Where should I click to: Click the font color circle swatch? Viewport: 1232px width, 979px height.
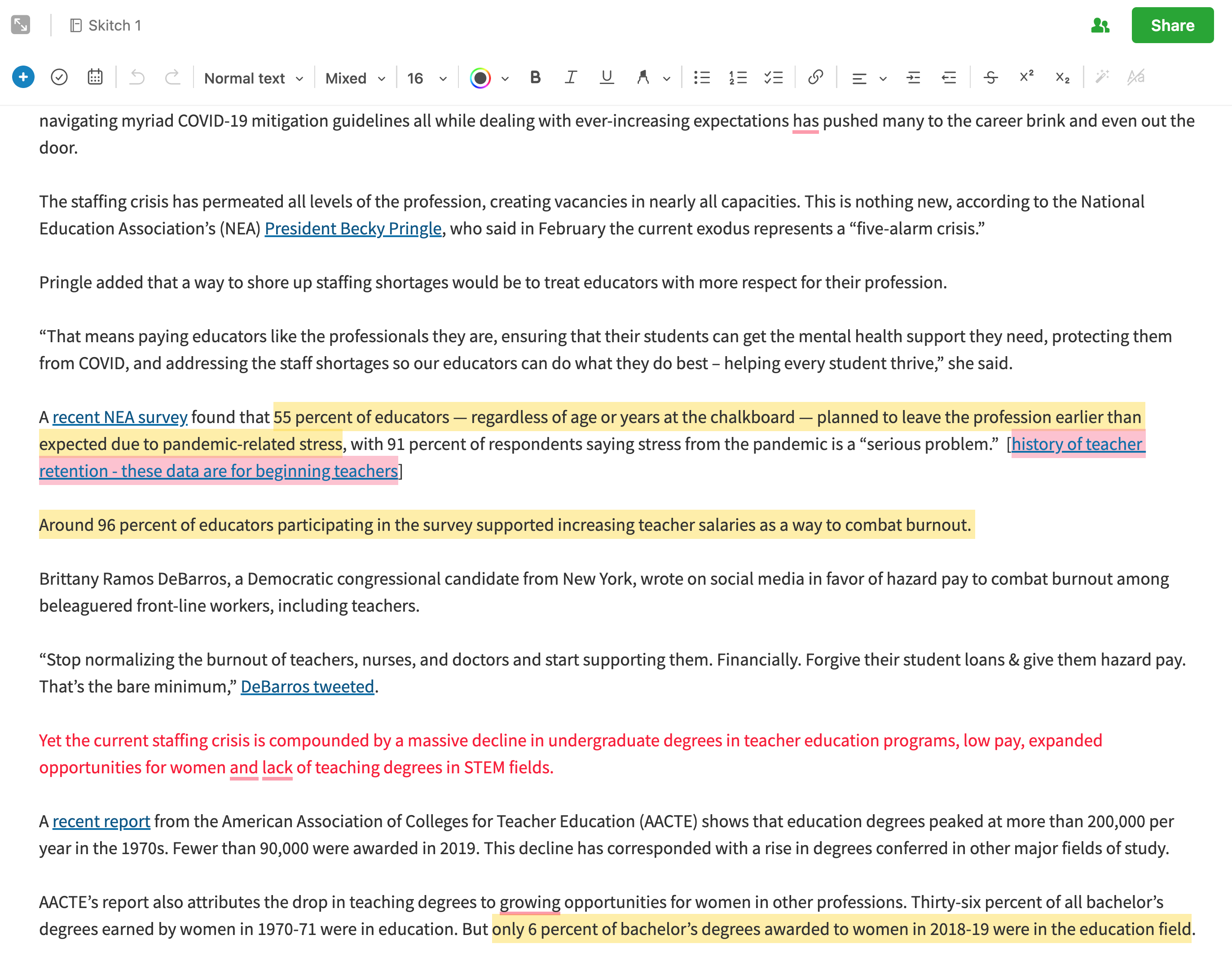(480, 78)
